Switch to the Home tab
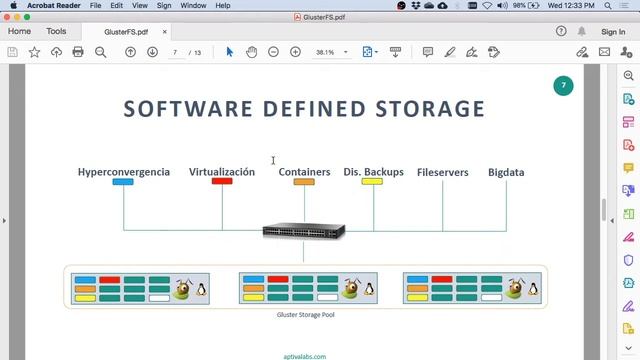 (x=19, y=31)
